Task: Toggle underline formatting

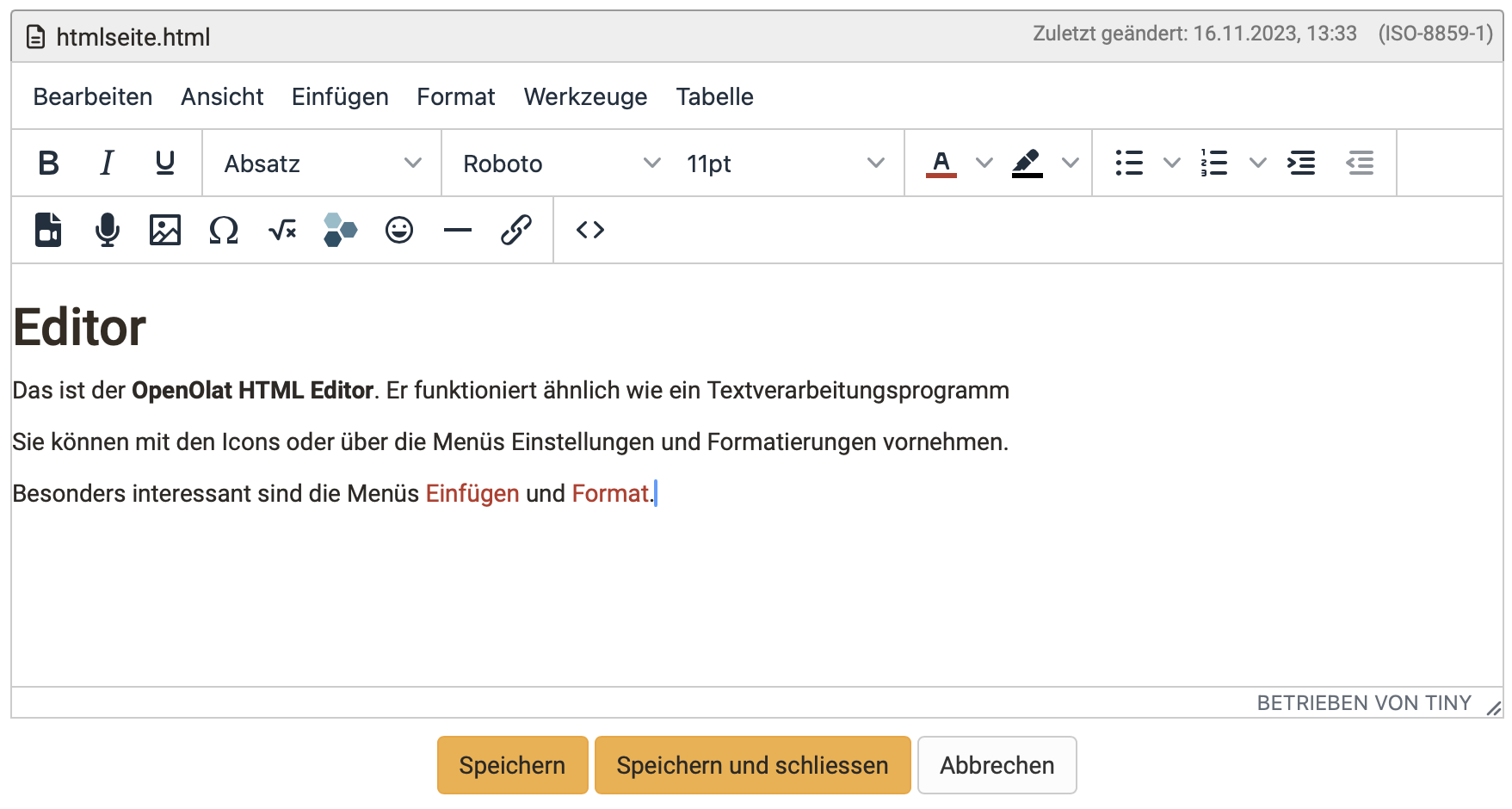Action: coord(164,163)
